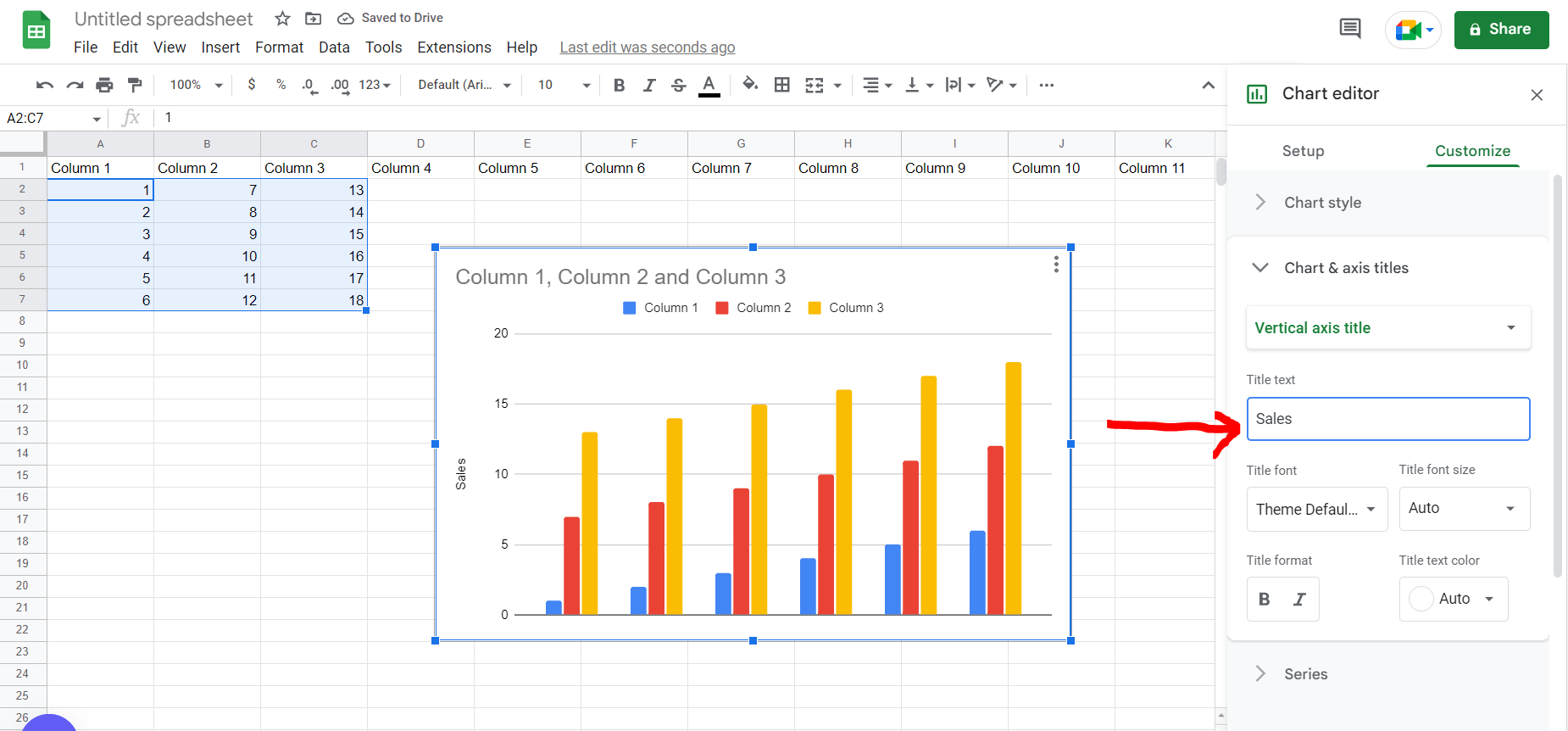Star this spreadsheet
The height and width of the screenshot is (731, 1568).
pyautogui.click(x=283, y=19)
